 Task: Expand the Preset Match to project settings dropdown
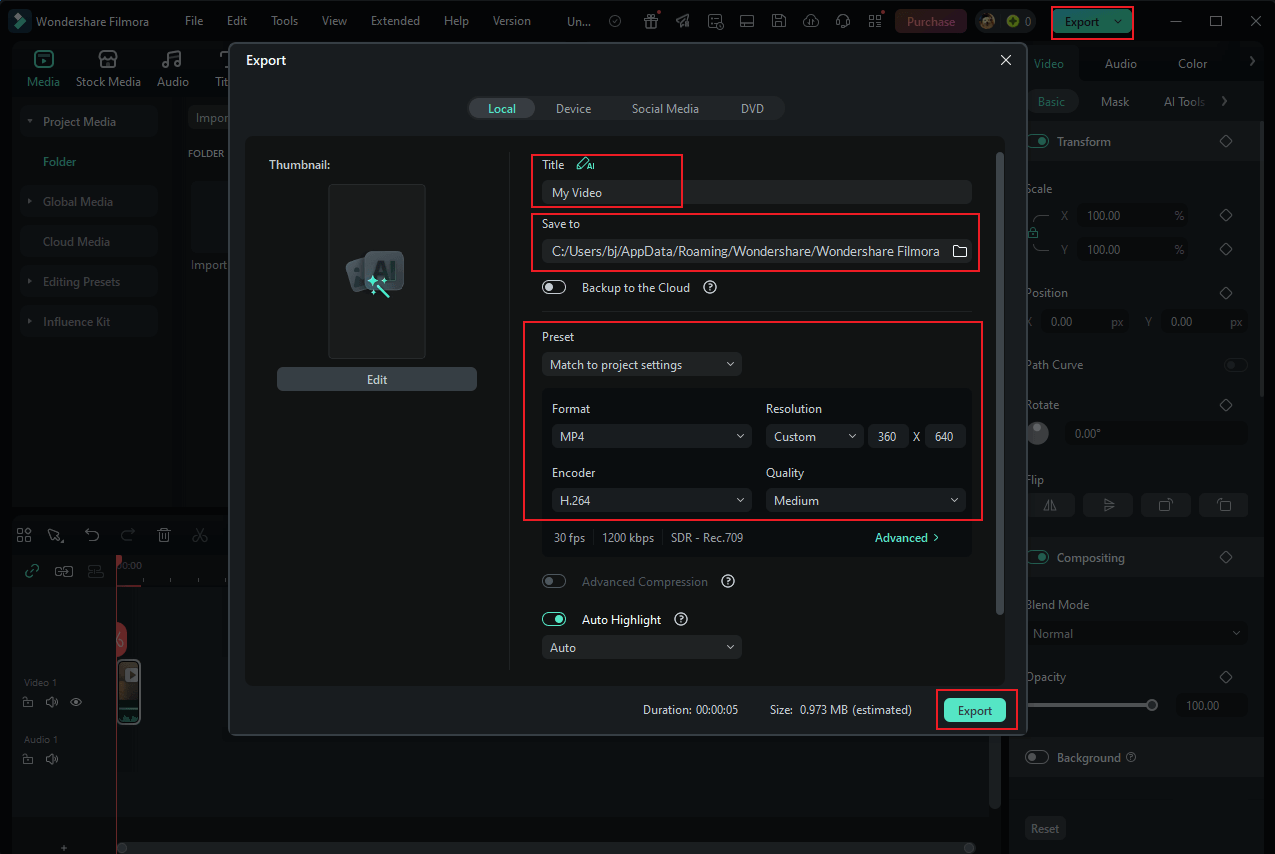pos(642,365)
